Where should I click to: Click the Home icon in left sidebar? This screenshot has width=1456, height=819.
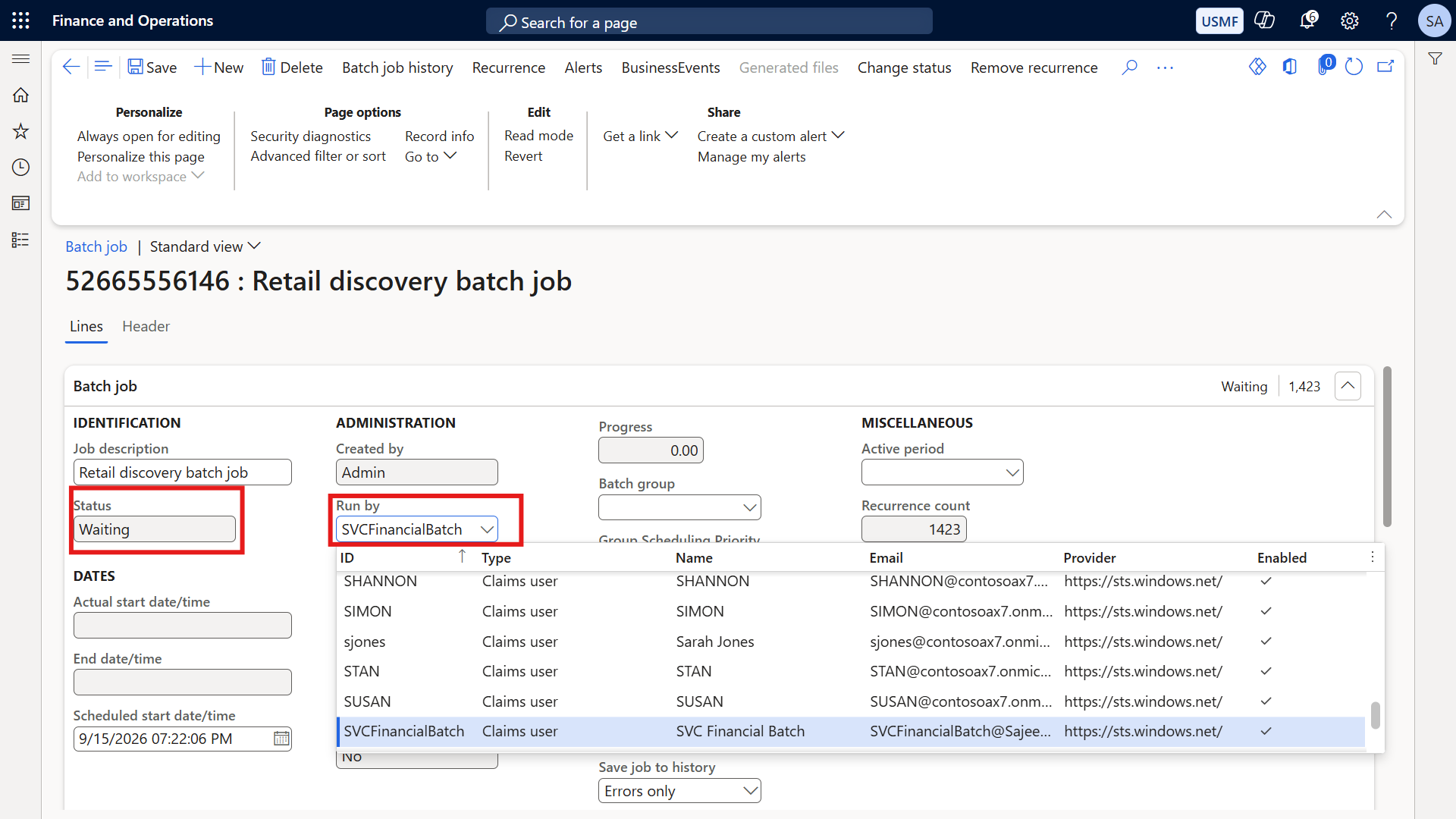click(x=20, y=95)
